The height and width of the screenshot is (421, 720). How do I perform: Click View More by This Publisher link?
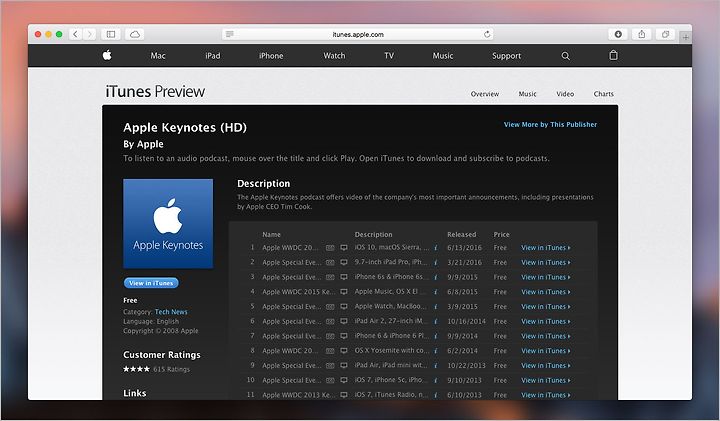tap(550, 124)
